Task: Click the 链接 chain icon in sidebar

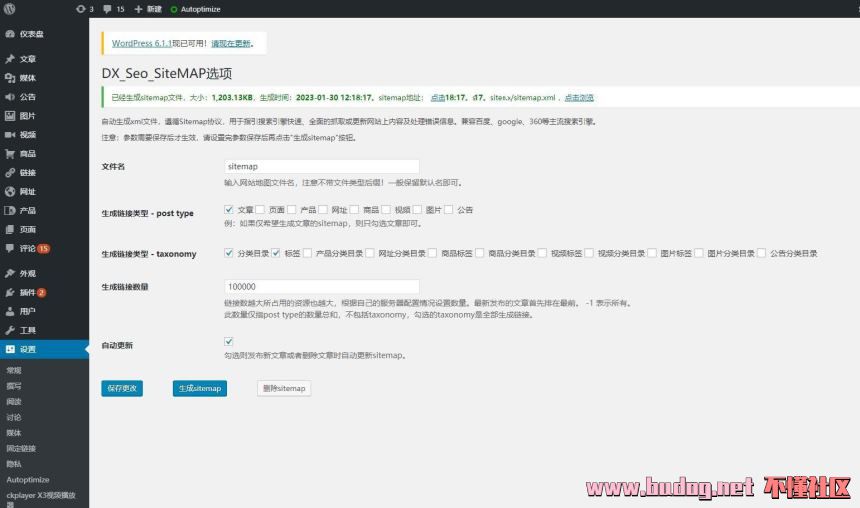Action: 10,172
